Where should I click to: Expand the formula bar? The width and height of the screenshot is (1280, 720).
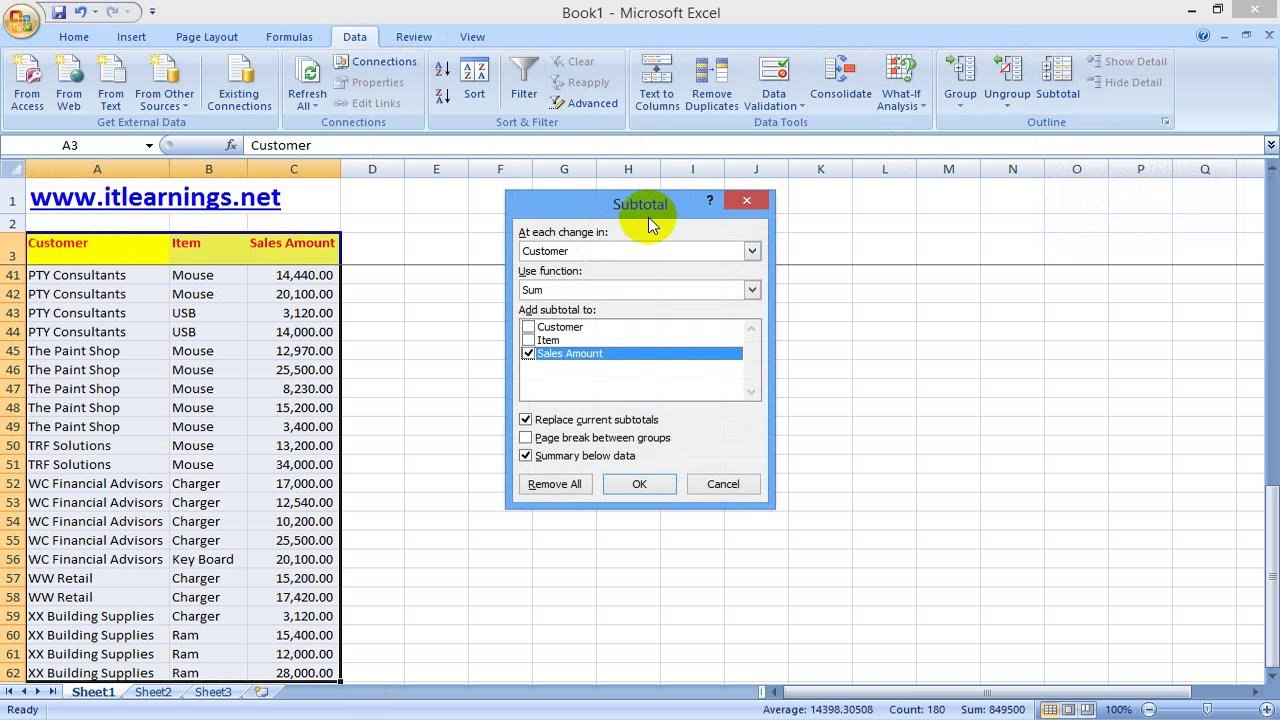1271,145
